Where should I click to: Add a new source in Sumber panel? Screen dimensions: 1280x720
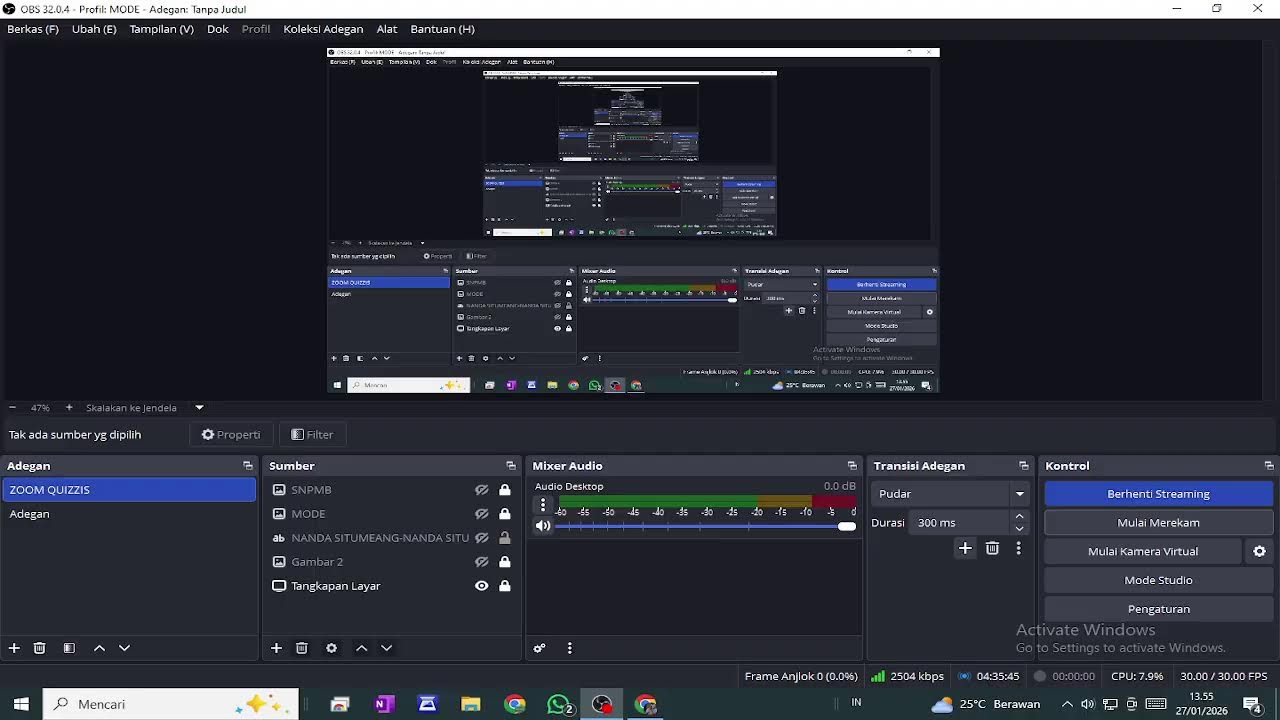(276, 648)
